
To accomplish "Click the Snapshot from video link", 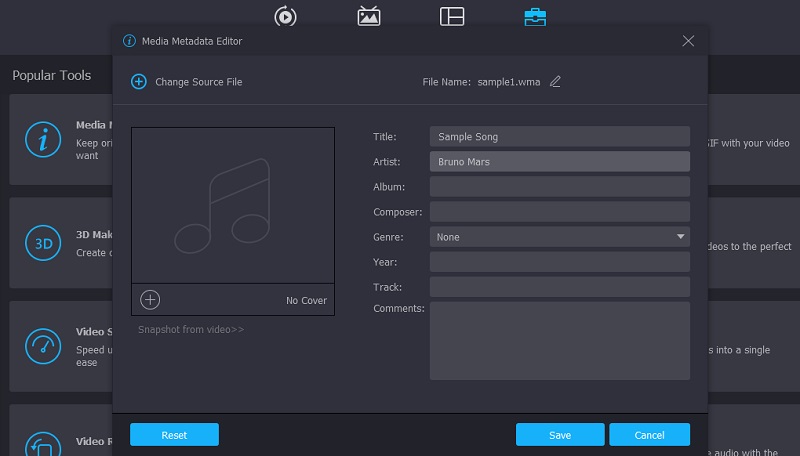I will [191, 329].
